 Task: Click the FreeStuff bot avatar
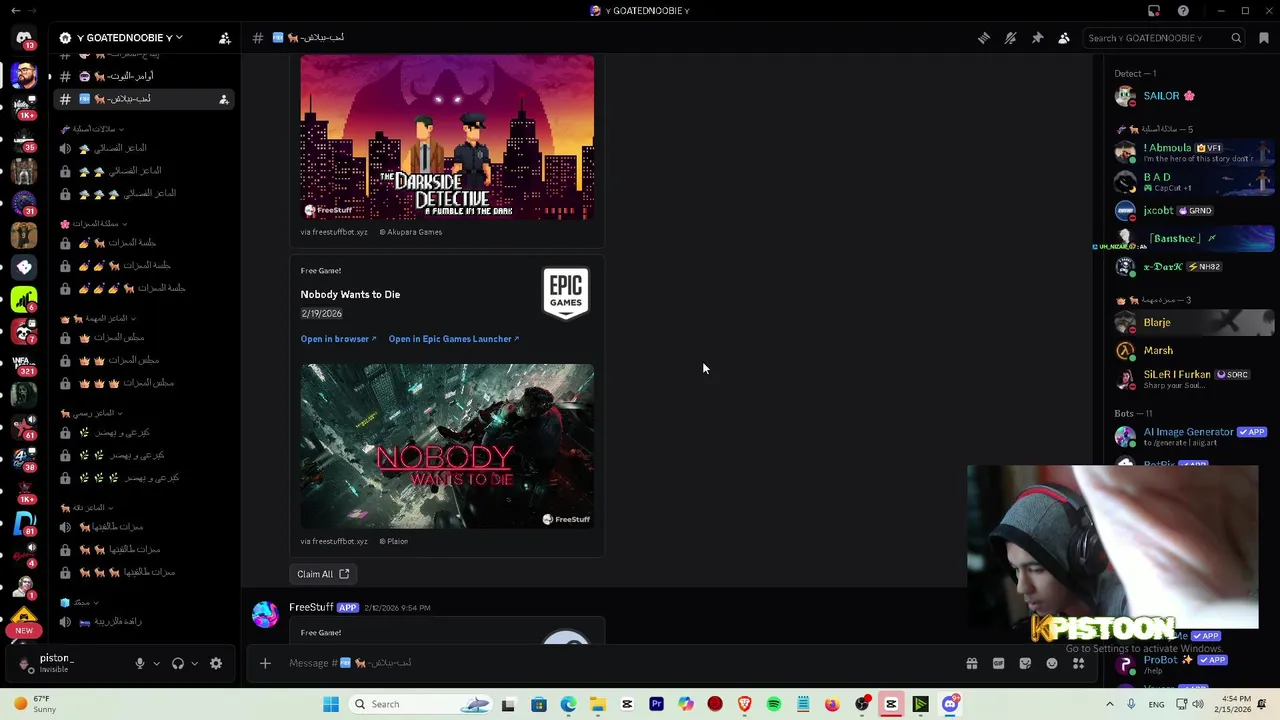pyautogui.click(x=265, y=614)
